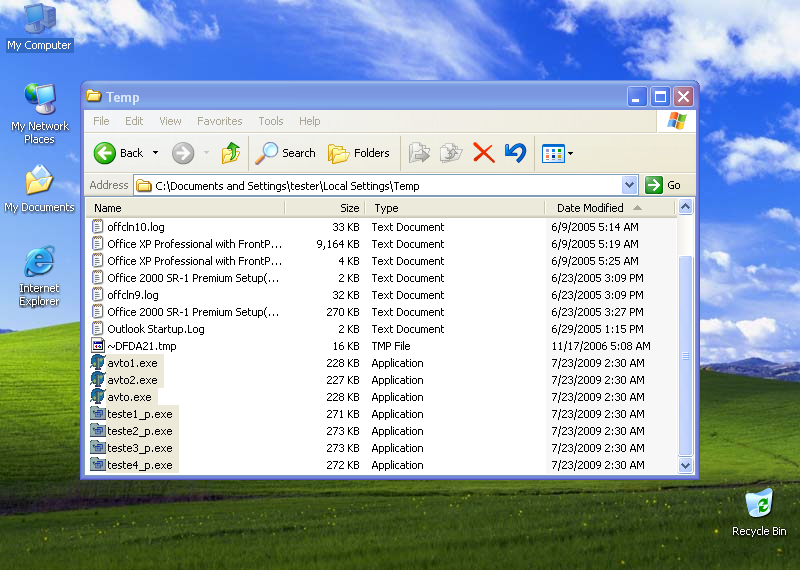Sort by the Name column header
The width and height of the screenshot is (800, 570).
pos(185,208)
